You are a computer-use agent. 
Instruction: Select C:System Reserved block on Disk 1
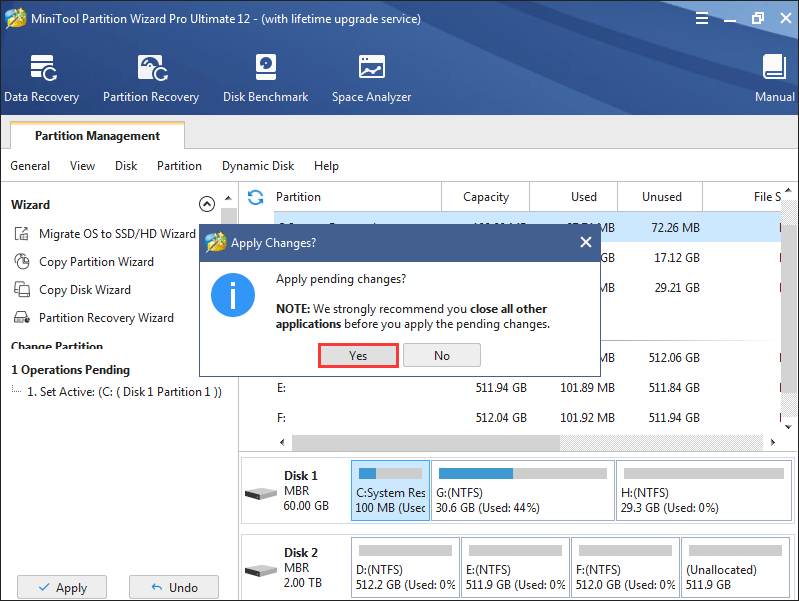[x=390, y=490]
